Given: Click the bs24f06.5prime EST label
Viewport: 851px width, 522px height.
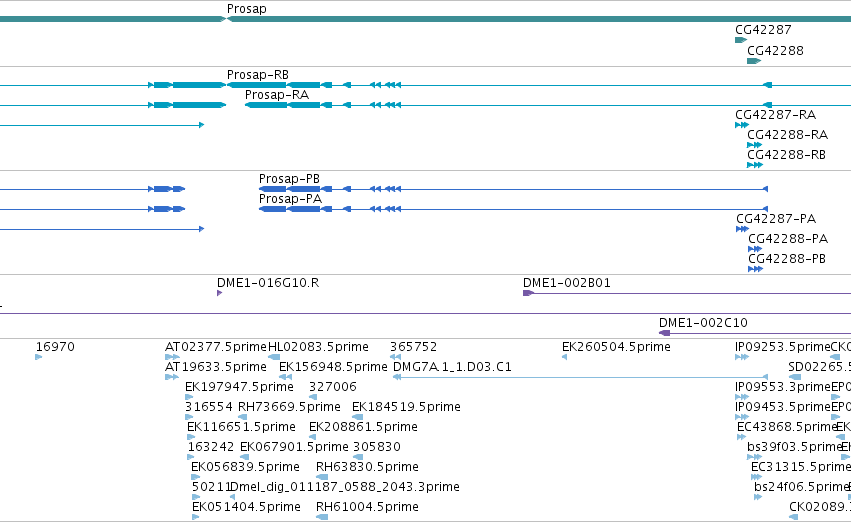Looking at the screenshot, I should click(x=801, y=487).
